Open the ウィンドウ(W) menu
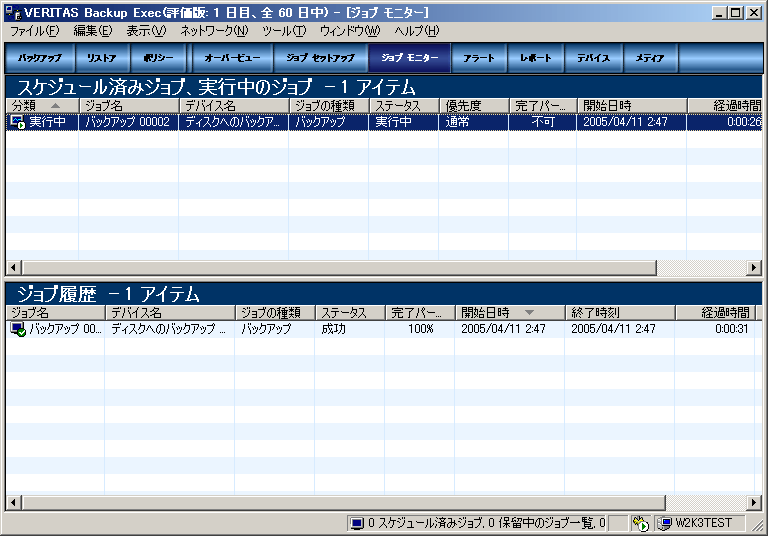The width and height of the screenshot is (768, 536). coord(350,31)
